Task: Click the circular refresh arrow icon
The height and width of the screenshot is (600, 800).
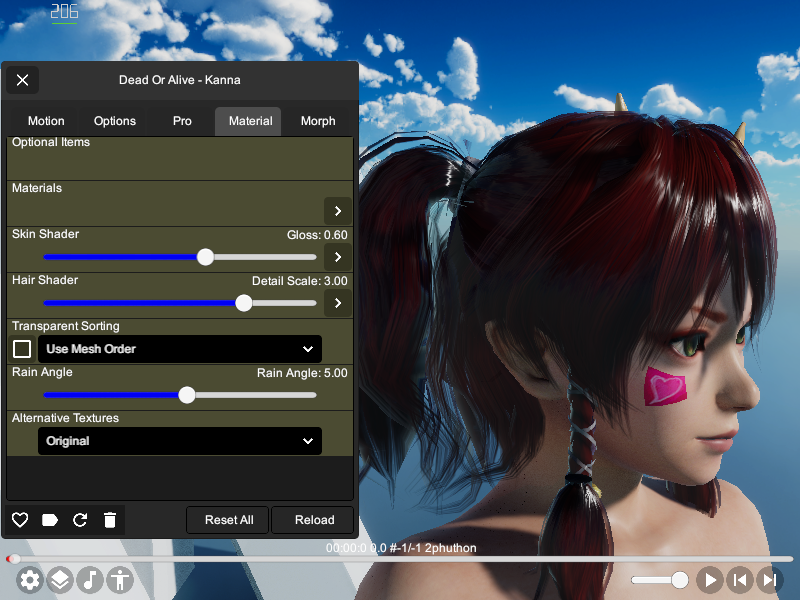Action: [x=80, y=520]
